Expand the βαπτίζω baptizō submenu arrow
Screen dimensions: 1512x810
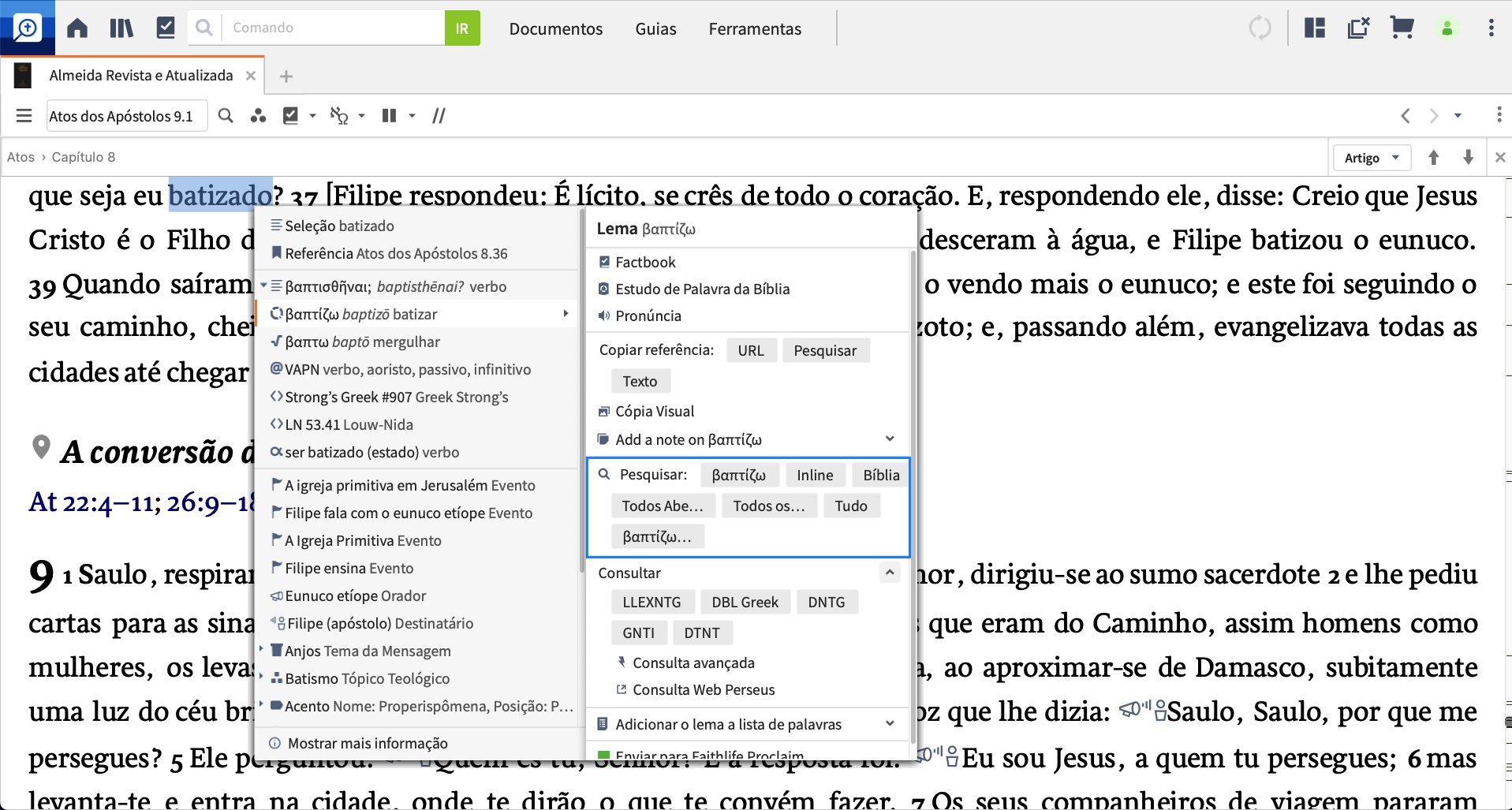[566, 314]
